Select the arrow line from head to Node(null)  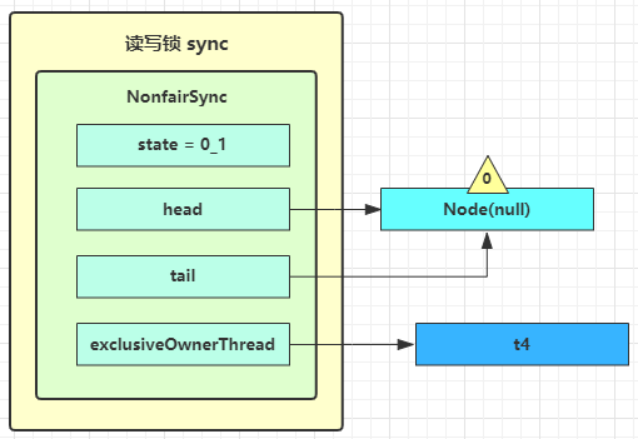[330, 209]
